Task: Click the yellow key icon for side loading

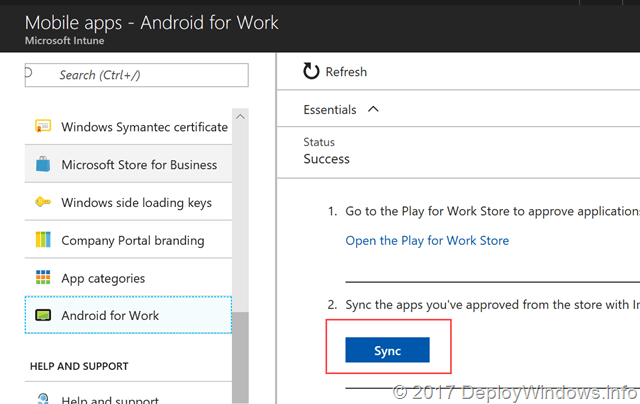Action: tap(43, 203)
